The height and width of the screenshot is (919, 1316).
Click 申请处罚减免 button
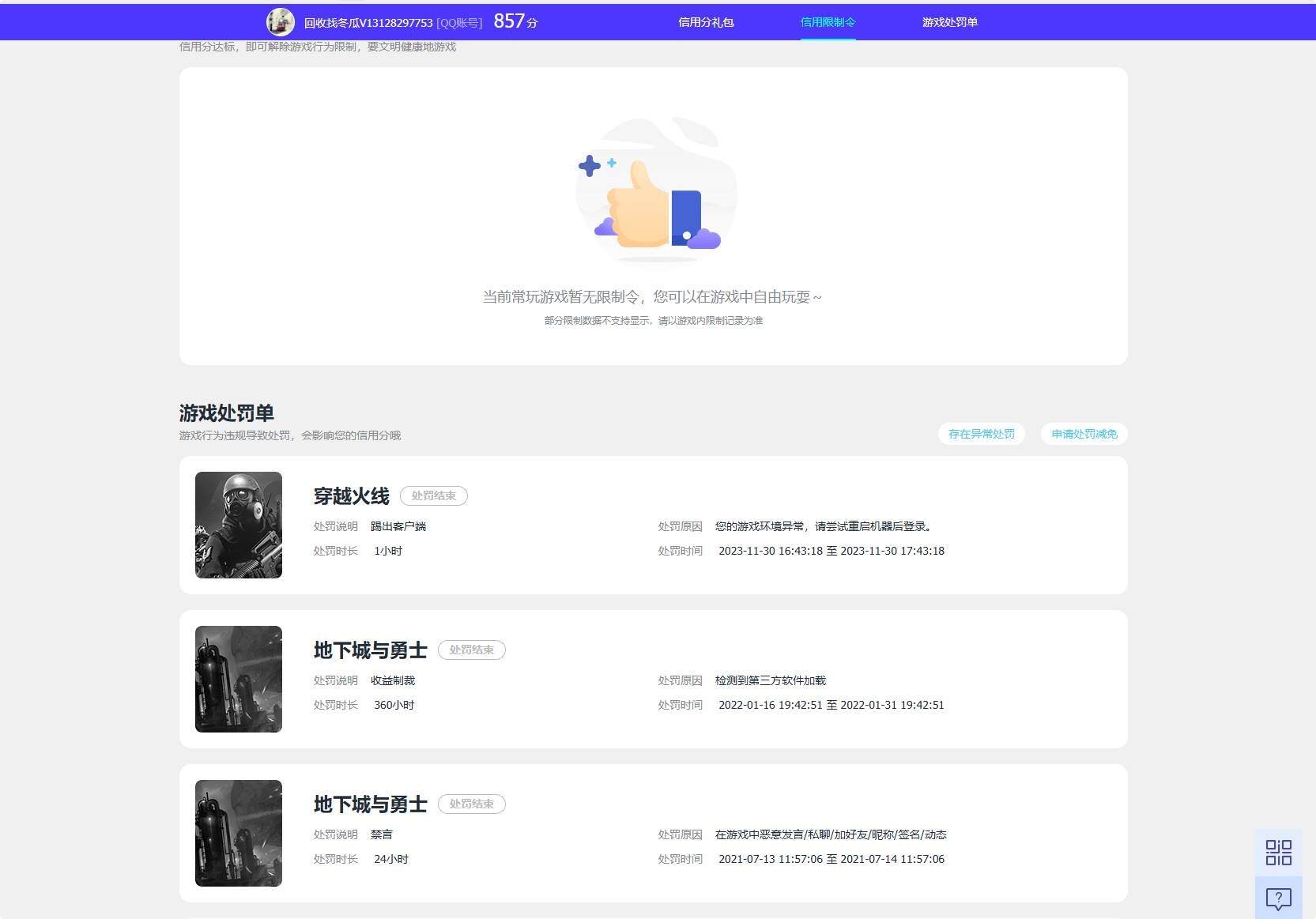pyautogui.click(x=1084, y=434)
